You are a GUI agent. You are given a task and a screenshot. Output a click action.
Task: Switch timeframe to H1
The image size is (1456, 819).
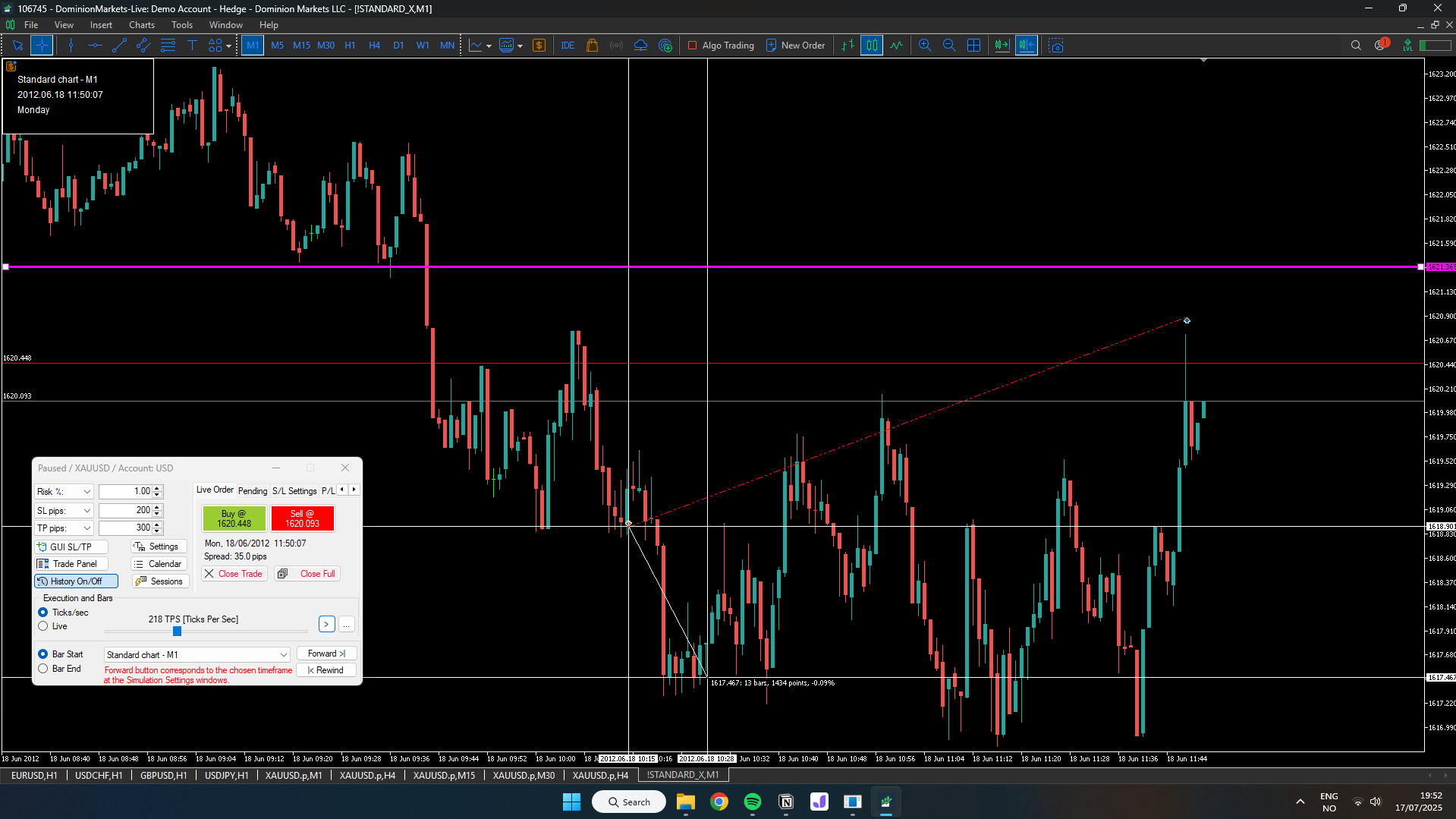click(x=350, y=46)
